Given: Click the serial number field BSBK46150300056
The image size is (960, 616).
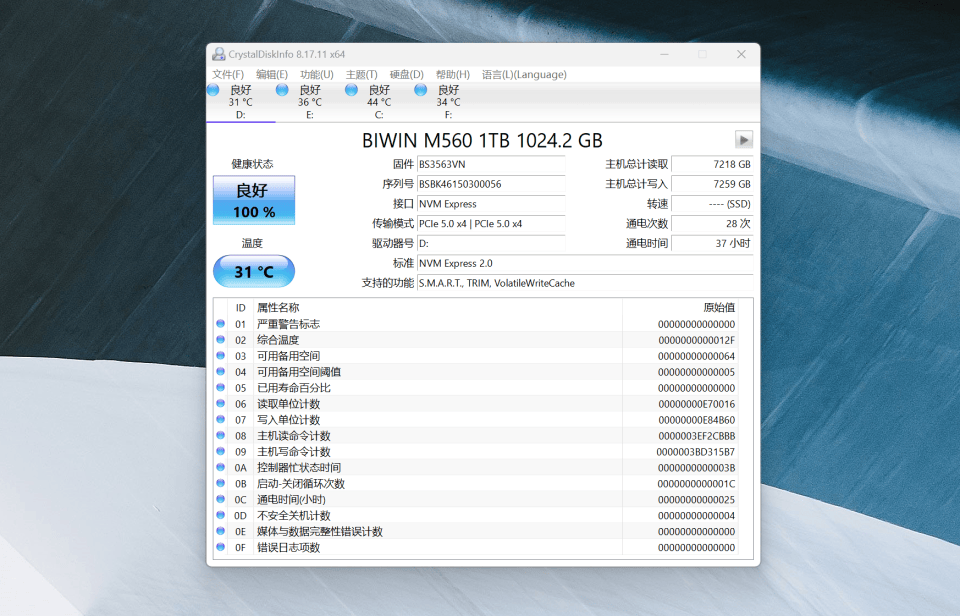Looking at the screenshot, I should click(x=491, y=184).
